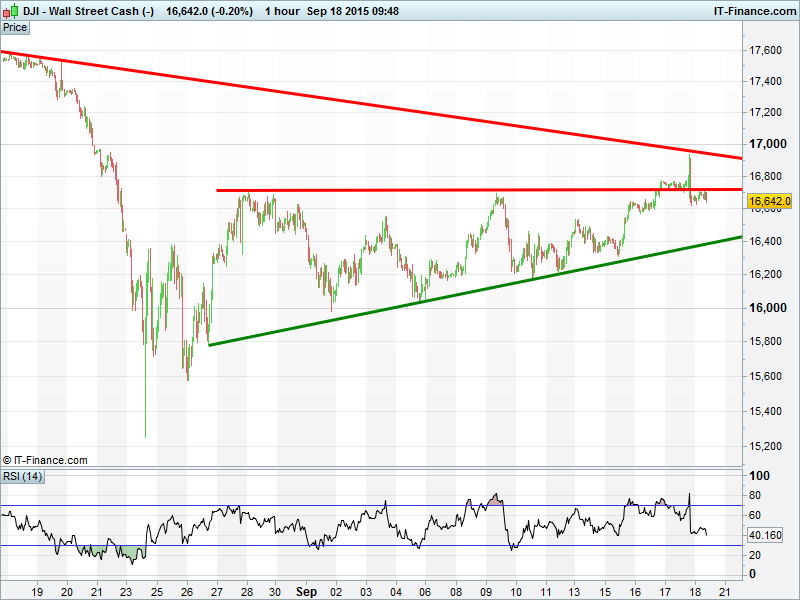Click the 16,000 level on price axis

coord(768,309)
